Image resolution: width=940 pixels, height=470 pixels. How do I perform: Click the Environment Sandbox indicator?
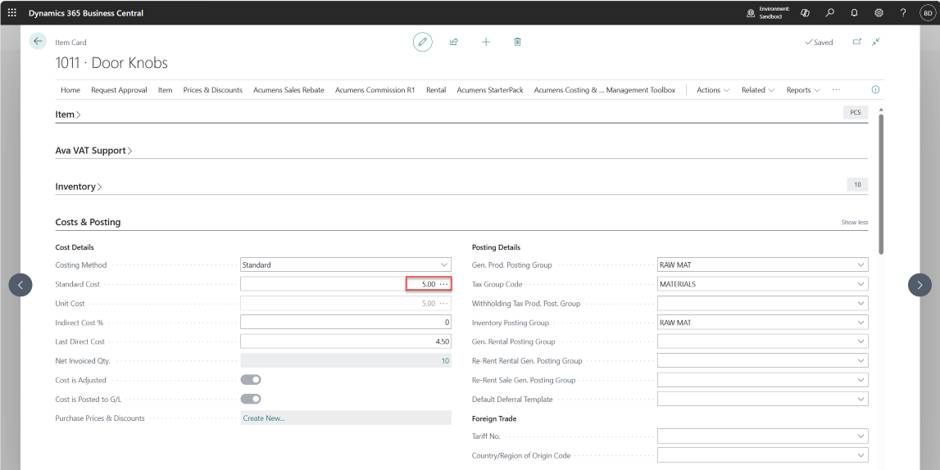tap(768, 13)
